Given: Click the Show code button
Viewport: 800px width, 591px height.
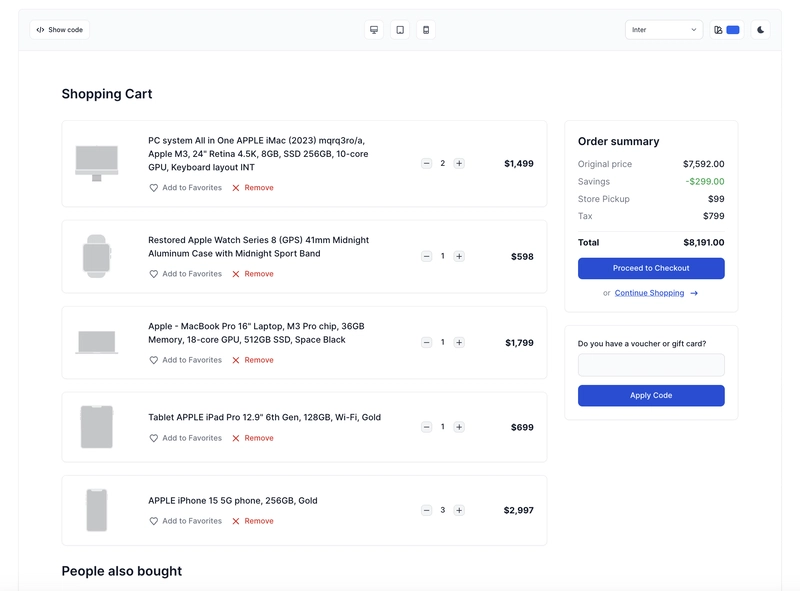Looking at the screenshot, I should coord(60,30).
